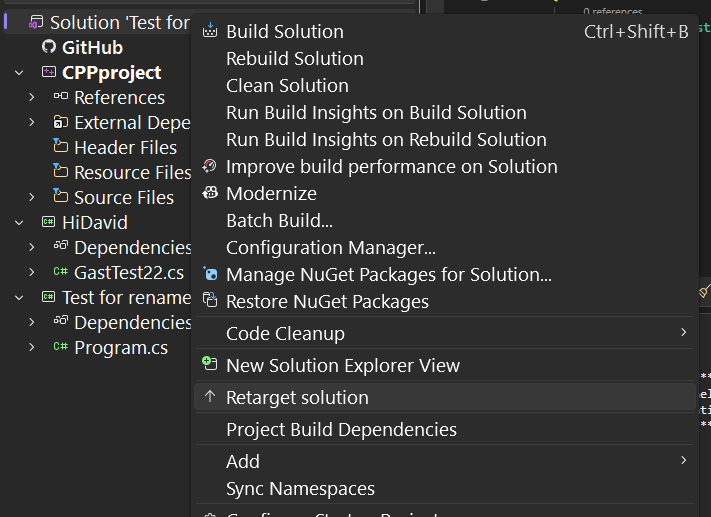711x517 pixels.
Task: Select the Header Files row label
Action: pyautogui.click(x=126, y=147)
